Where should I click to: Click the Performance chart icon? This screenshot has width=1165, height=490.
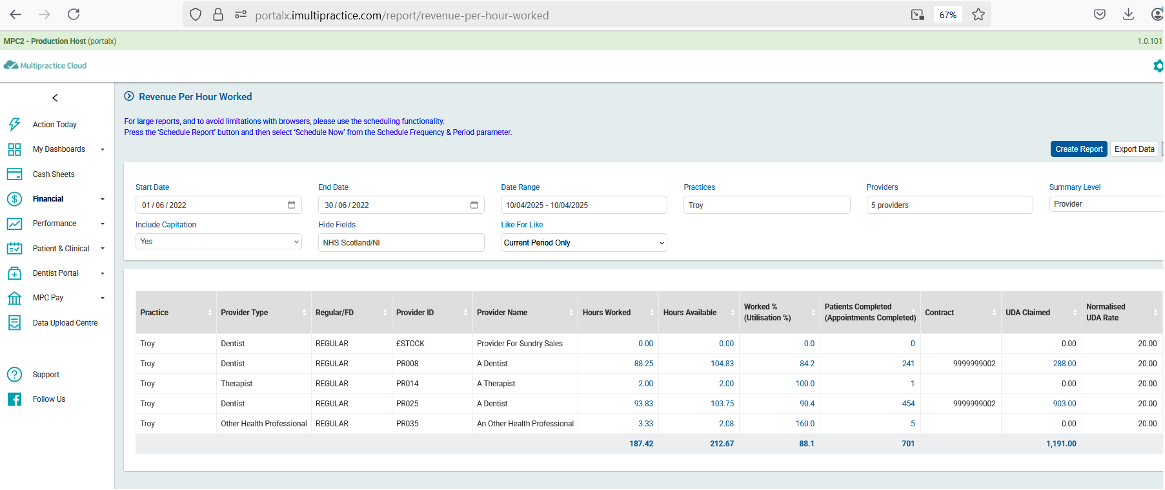[13, 223]
